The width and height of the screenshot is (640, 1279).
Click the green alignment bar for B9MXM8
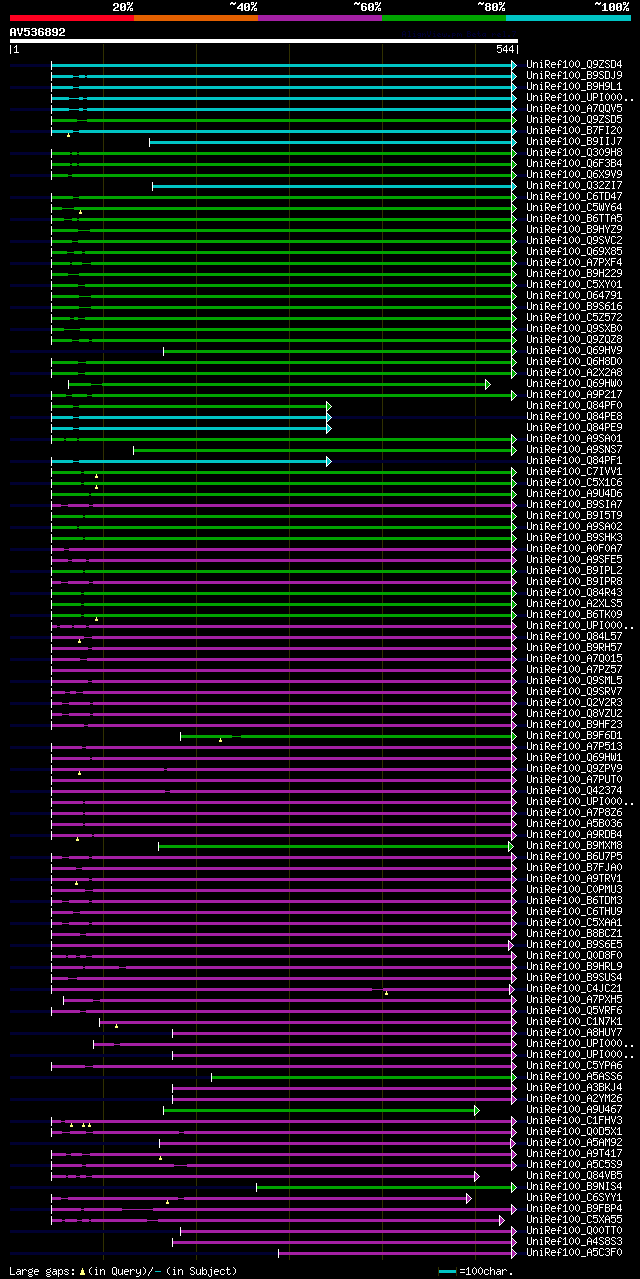coord(335,846)
